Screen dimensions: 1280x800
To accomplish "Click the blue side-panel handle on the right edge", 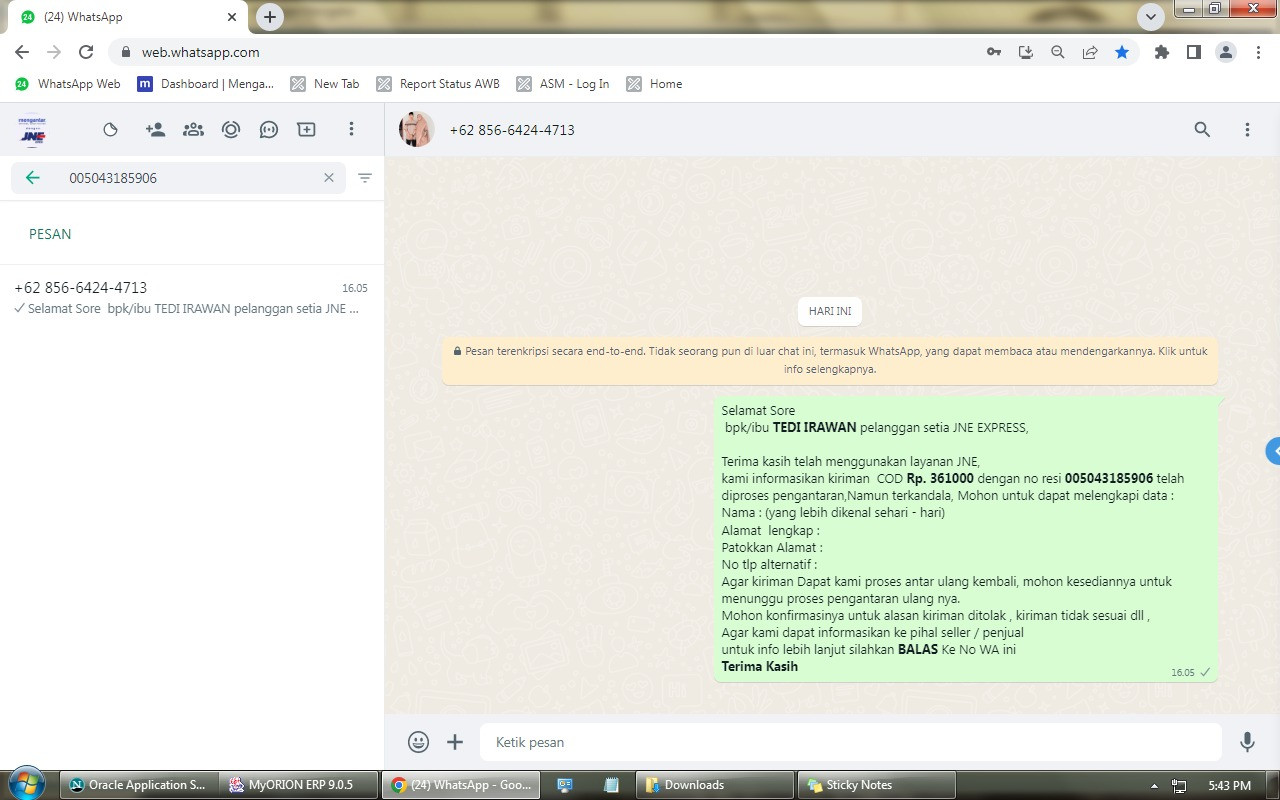I will (x=1273, y=451).
